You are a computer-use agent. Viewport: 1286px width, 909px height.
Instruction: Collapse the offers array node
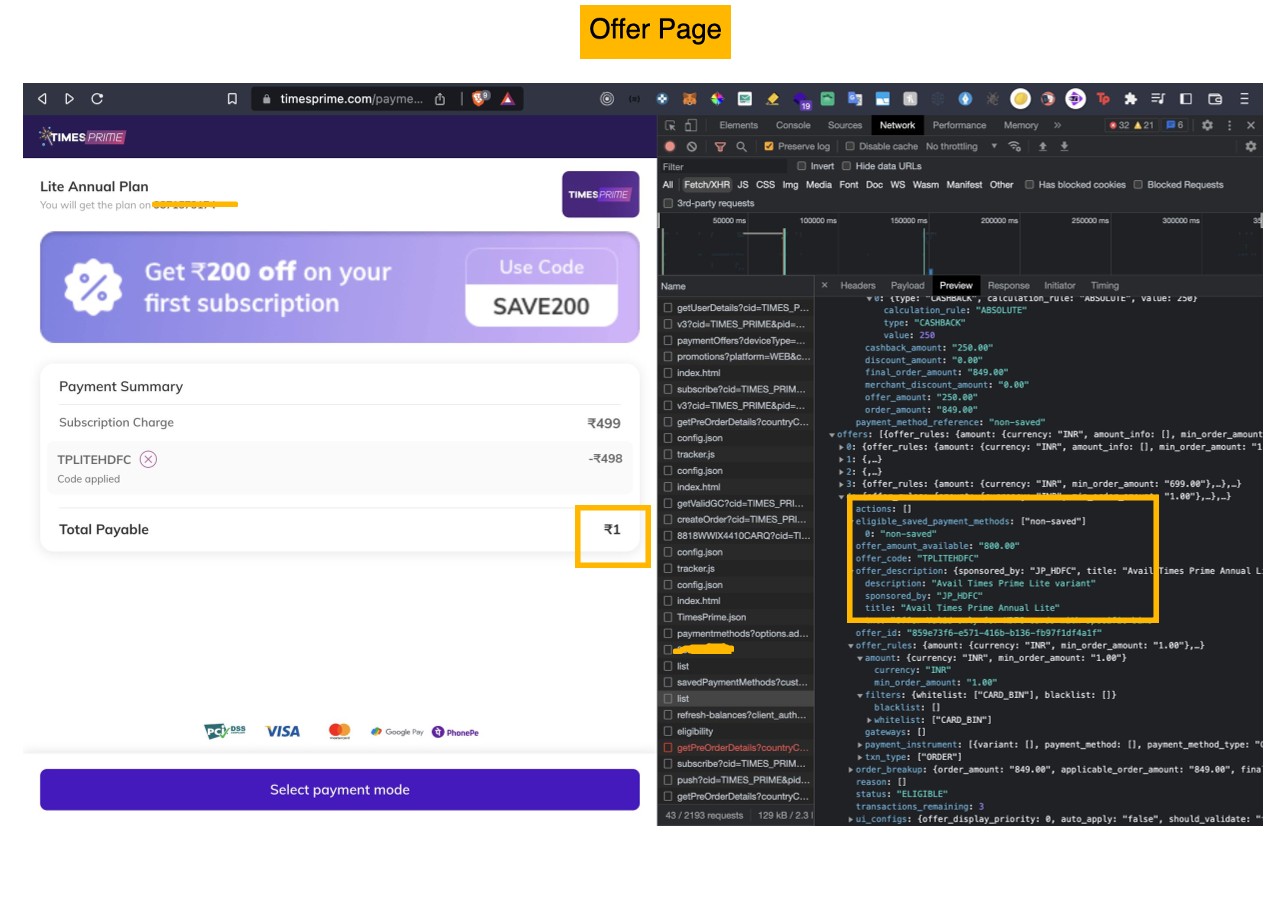(832, 435)
